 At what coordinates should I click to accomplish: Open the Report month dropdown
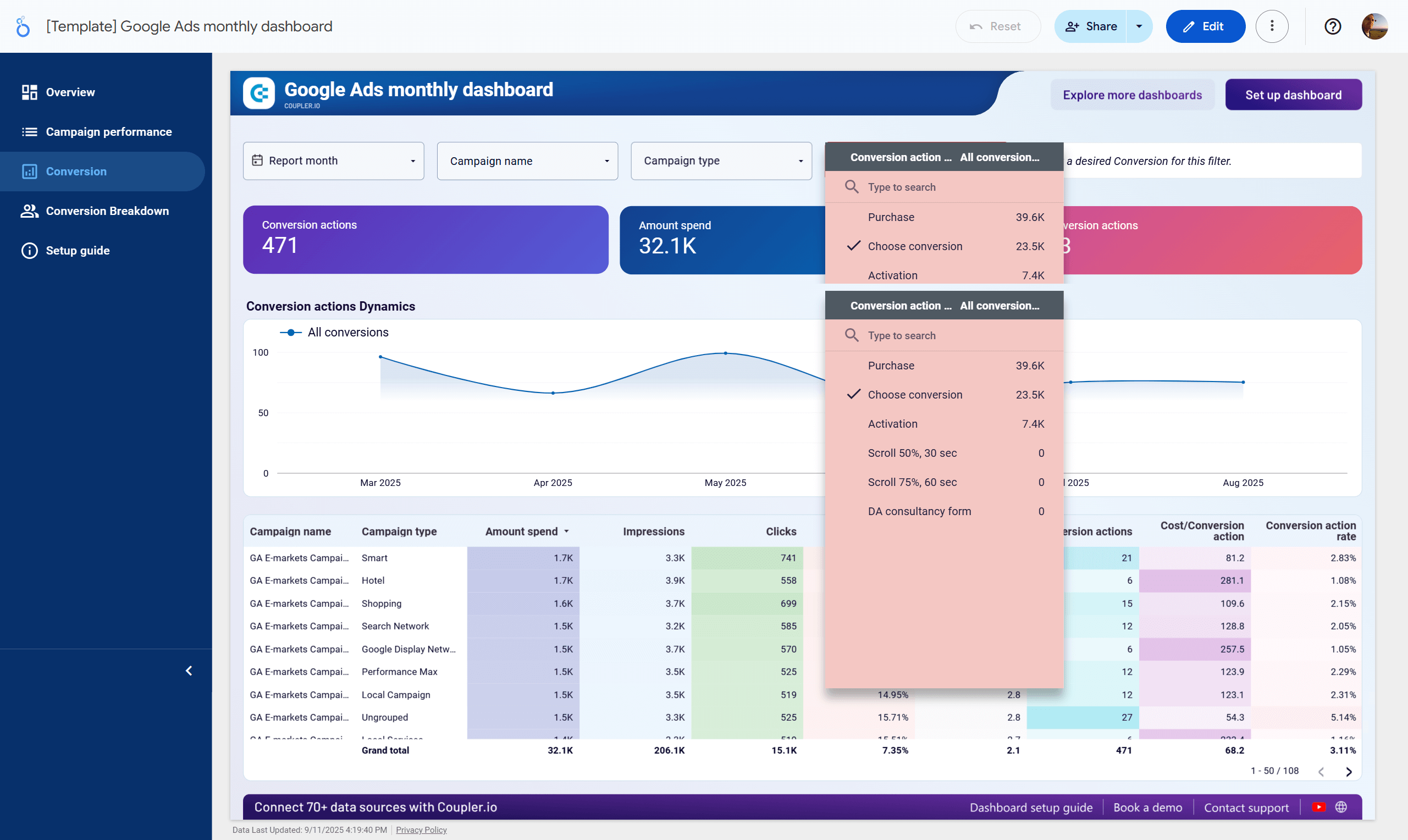pos(334,161)
